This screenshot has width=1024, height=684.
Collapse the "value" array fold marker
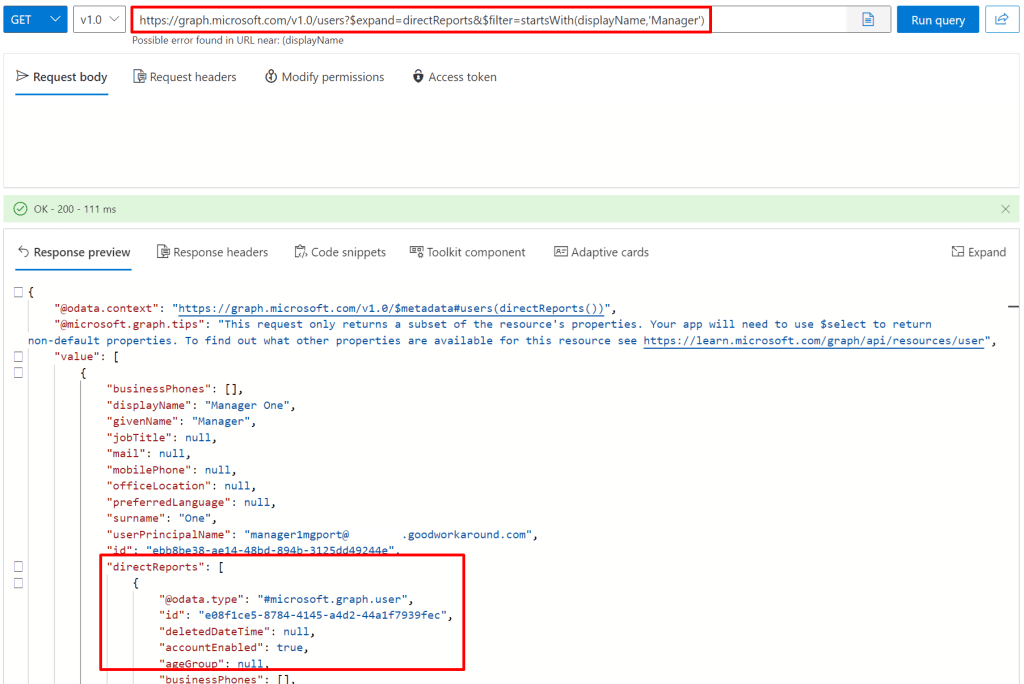(18, 357)
